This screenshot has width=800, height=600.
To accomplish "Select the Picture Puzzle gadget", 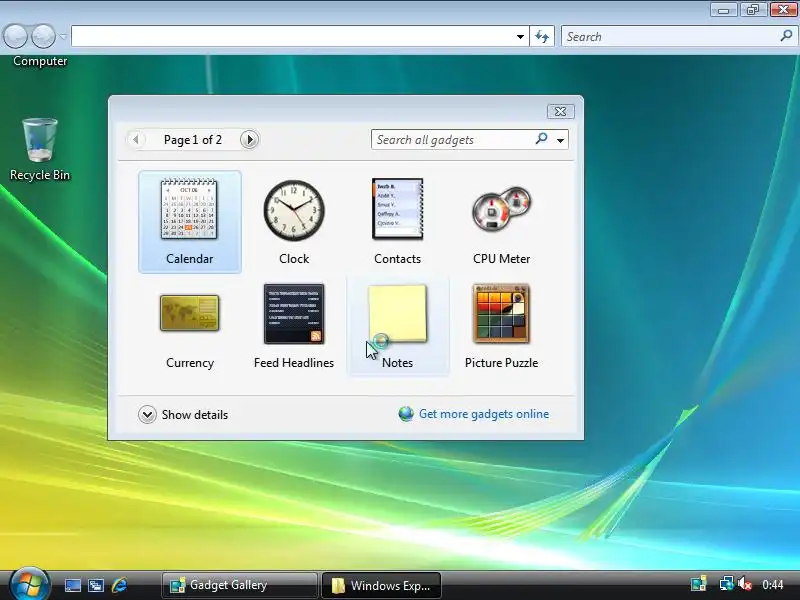I will (502, 326).
